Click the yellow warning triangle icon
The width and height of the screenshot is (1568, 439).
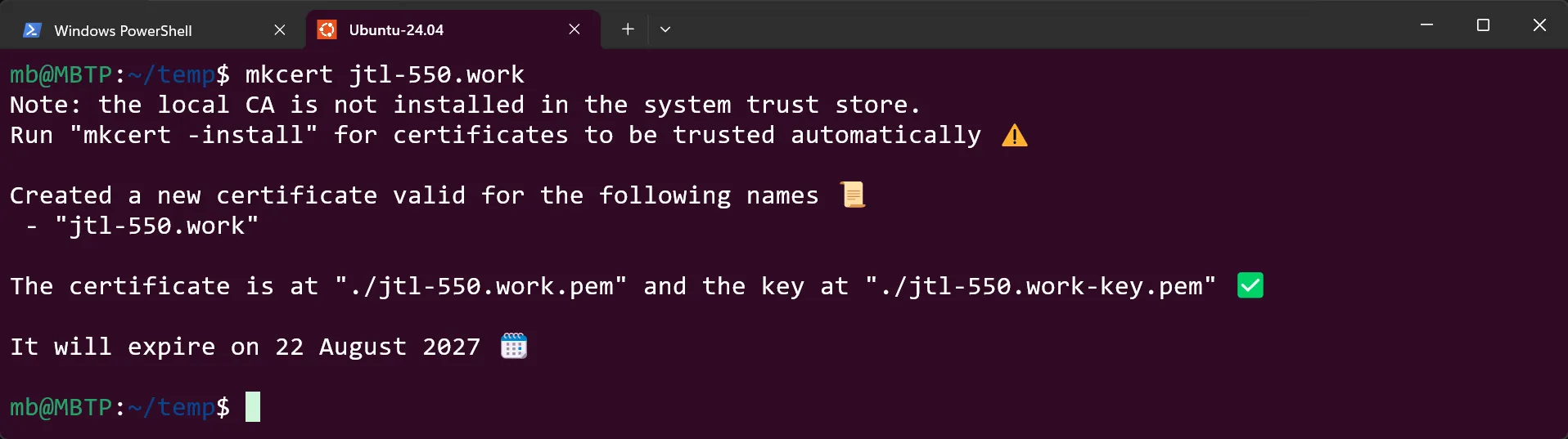coord(1014,135)
